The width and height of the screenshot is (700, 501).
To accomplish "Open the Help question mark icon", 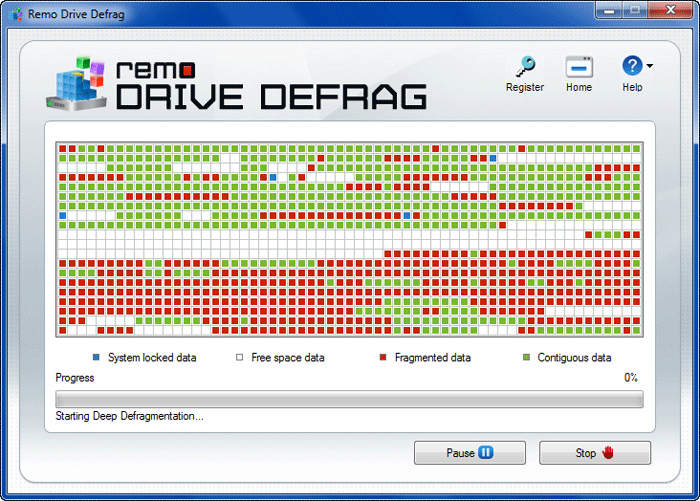I will [632, 66].
